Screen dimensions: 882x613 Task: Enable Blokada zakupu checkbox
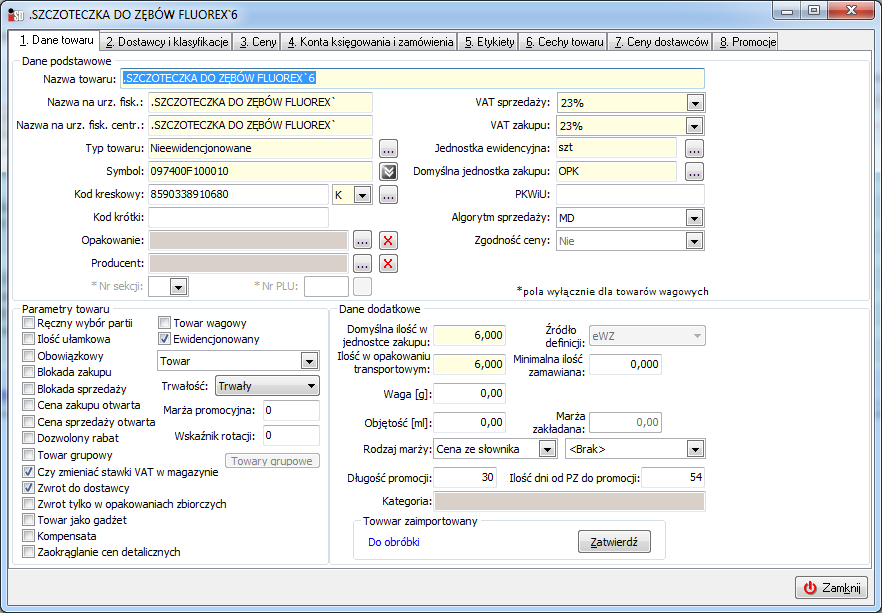pyautogui.click(x=28, y=372)
